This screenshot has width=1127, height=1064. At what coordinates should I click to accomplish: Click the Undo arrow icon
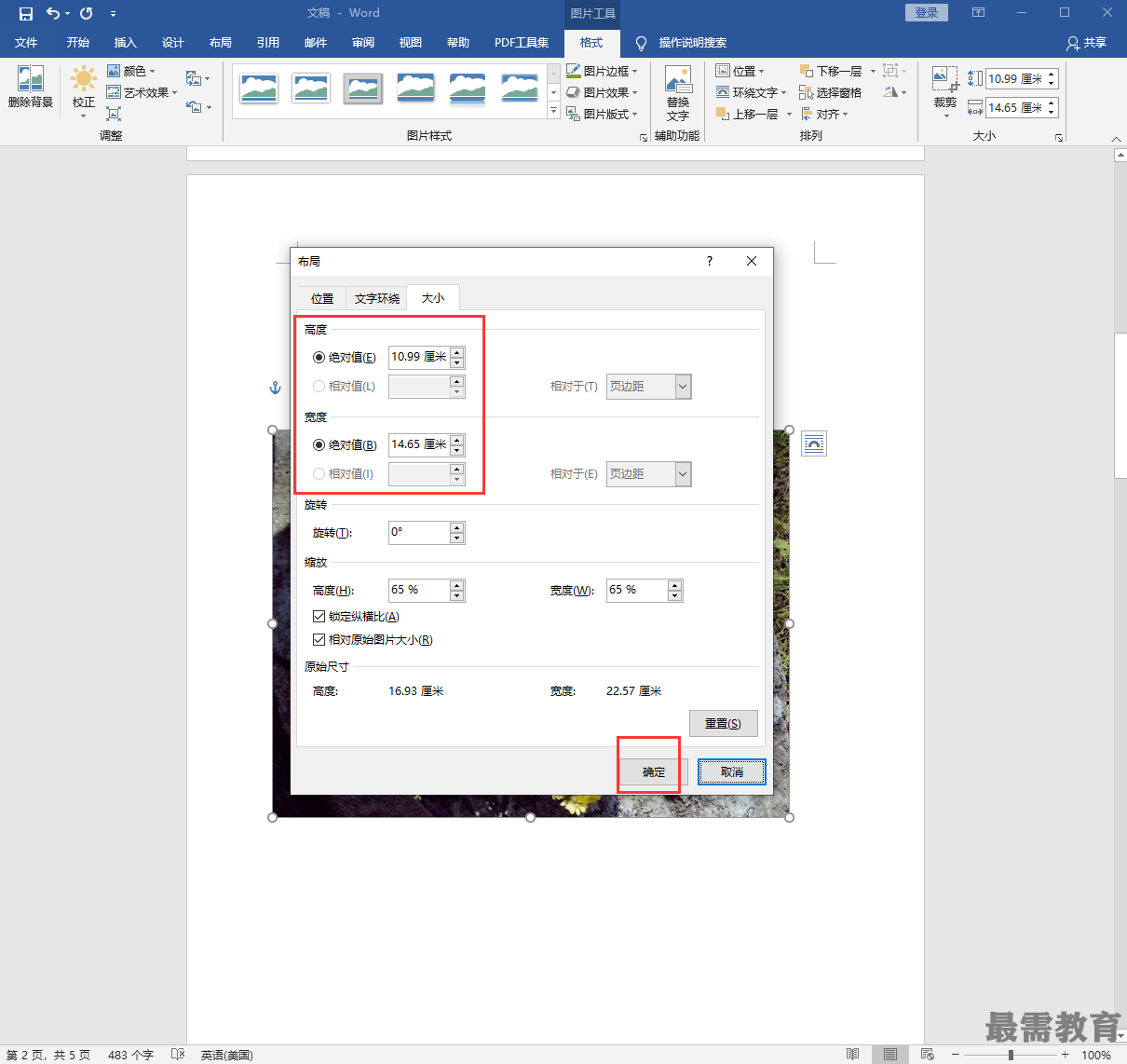[53, 13]
